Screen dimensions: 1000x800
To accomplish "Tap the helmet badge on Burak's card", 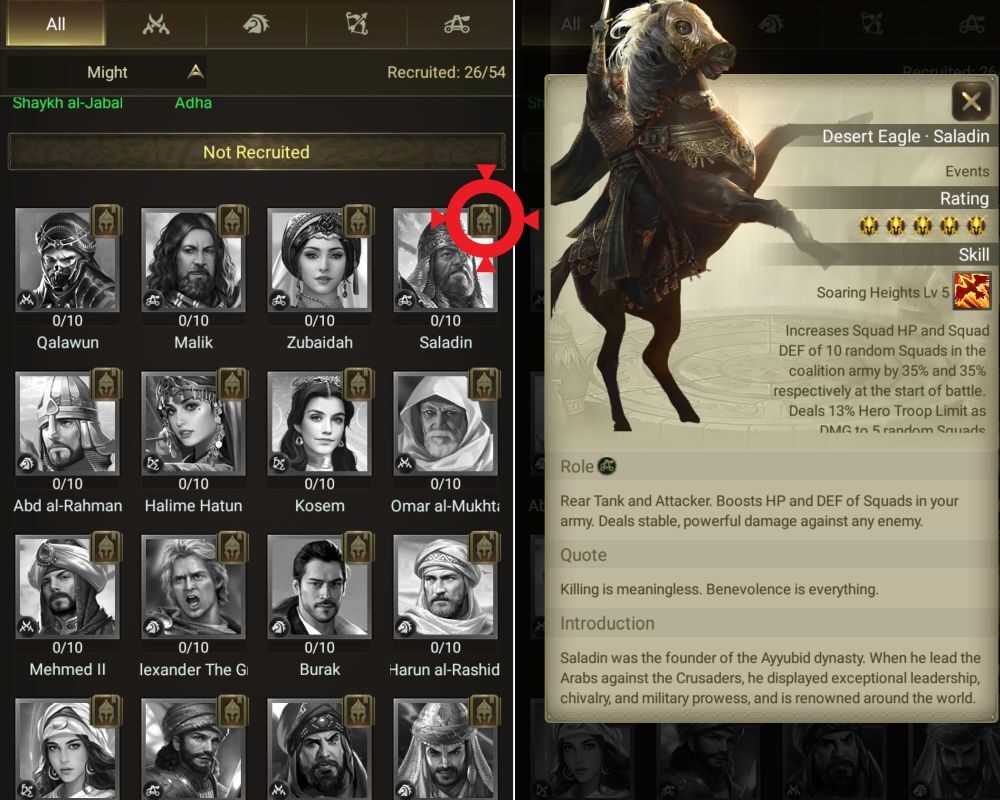I will pyautogui.click(x=358, y=547).
